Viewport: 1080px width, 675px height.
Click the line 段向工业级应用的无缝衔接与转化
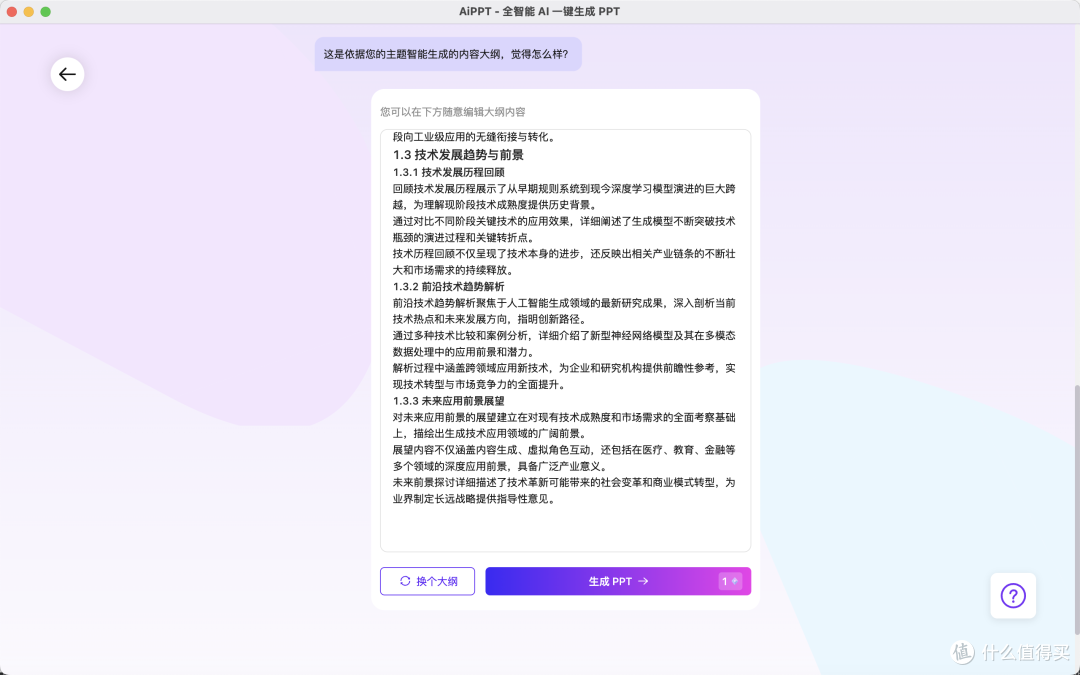point(474,136)
